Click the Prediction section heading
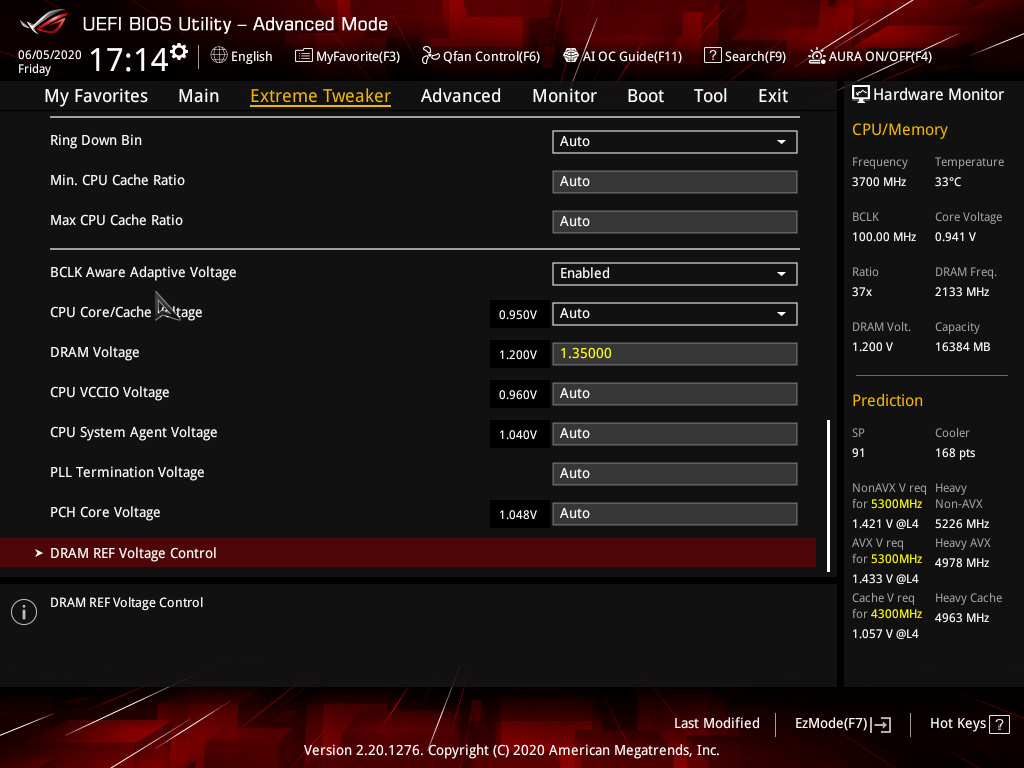The height and width of the screenshot is (768, 1024). tap(887, 400)
